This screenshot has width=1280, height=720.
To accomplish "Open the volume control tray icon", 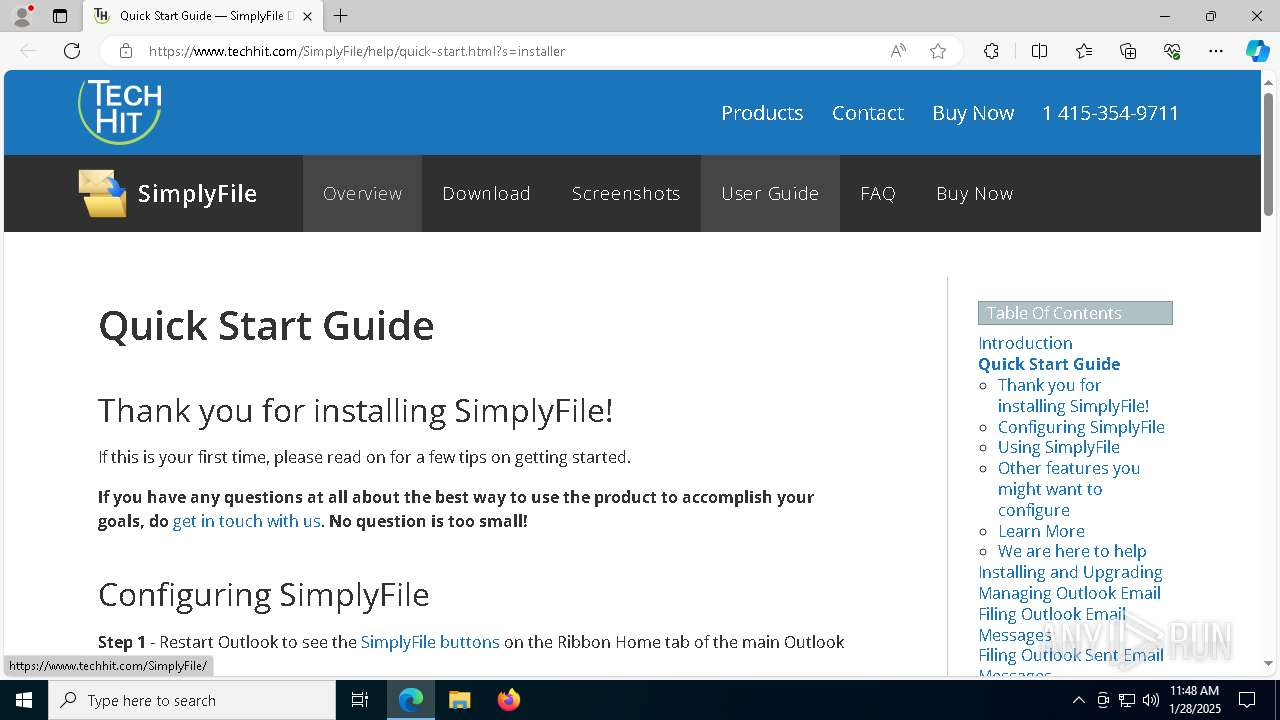I will (x=1151, y=700).
